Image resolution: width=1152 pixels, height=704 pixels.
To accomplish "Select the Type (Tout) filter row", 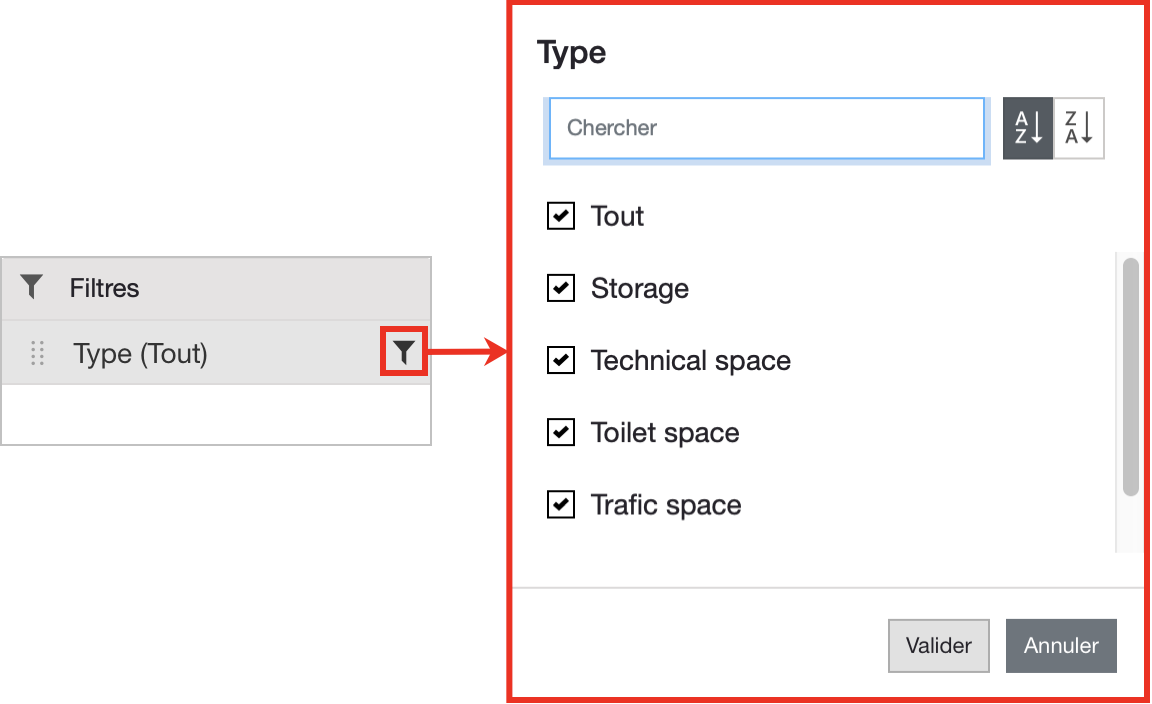I will [x=140, y=353].
